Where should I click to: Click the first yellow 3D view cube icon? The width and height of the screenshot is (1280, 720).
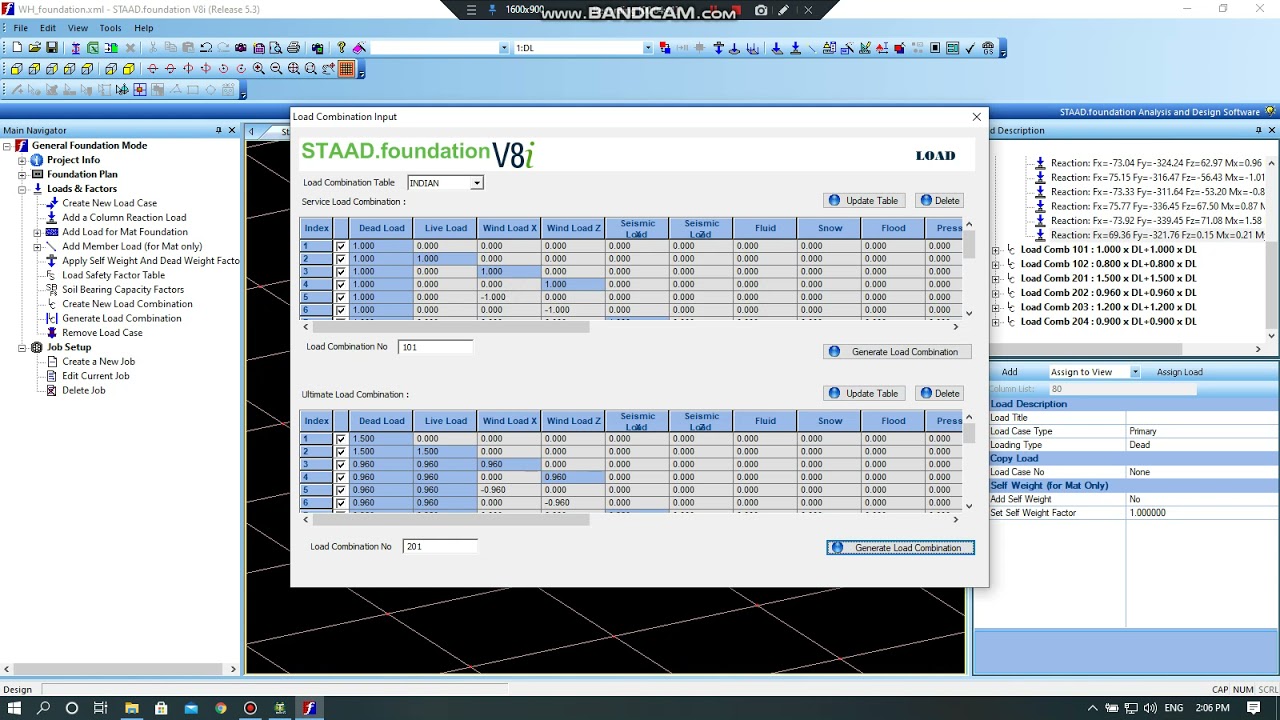click(x=17, y=69)
